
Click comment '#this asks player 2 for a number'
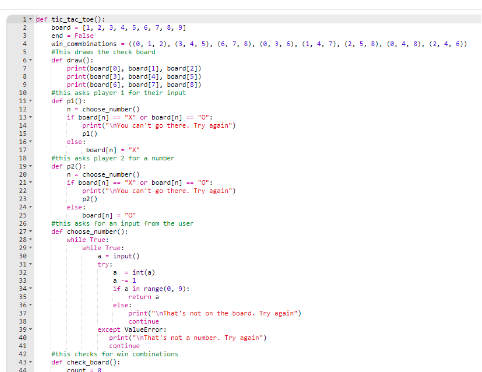coord(113,158)
